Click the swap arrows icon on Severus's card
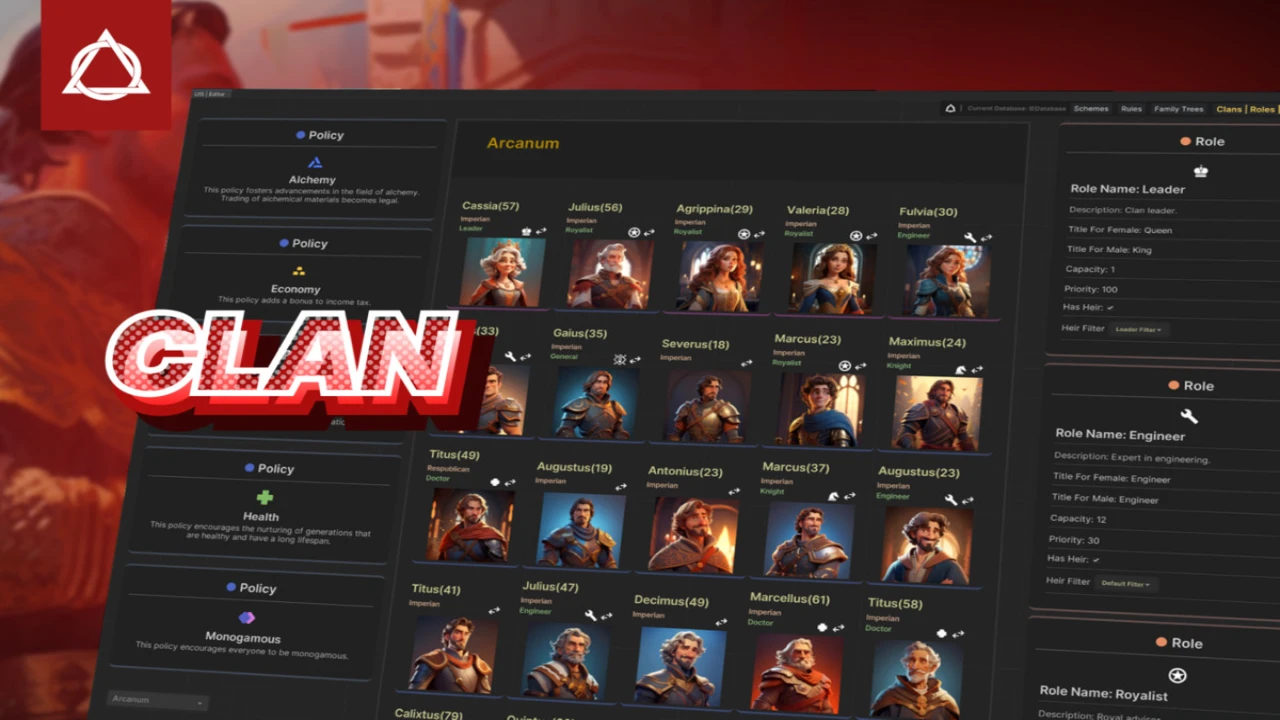1280x720 pixels. tap(746, 363)
